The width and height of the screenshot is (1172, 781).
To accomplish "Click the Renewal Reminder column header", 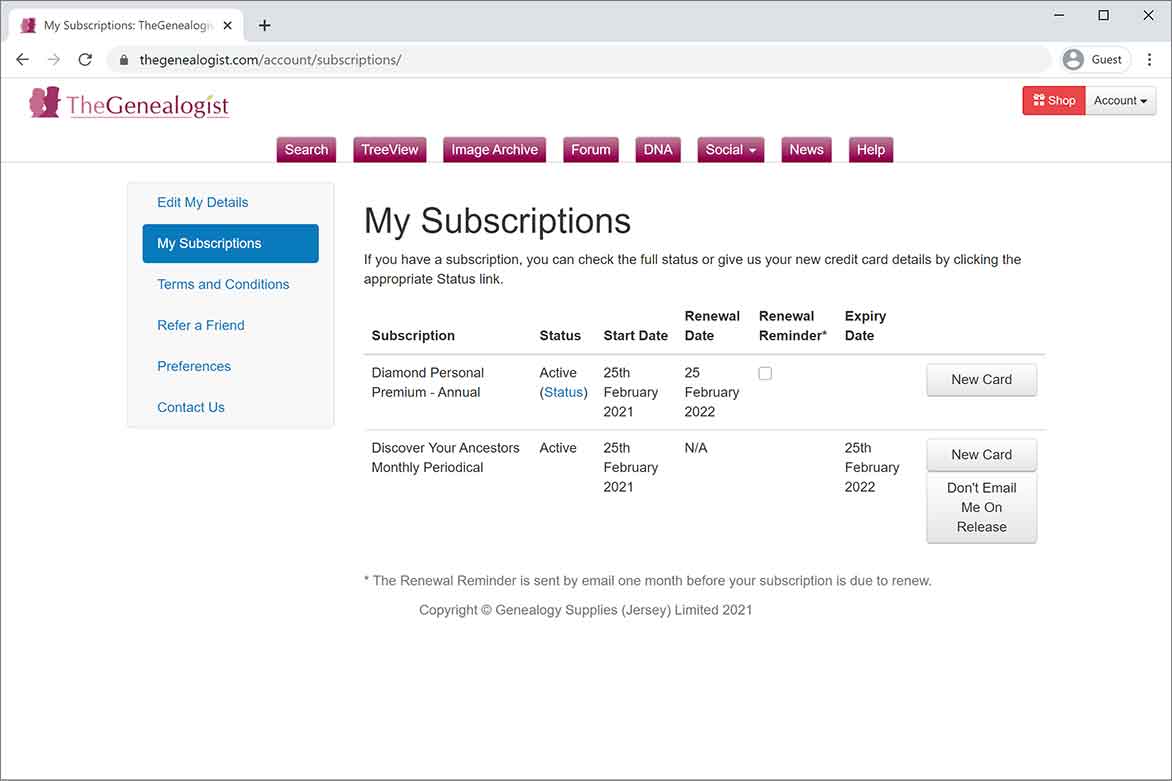I will [793, 326].
